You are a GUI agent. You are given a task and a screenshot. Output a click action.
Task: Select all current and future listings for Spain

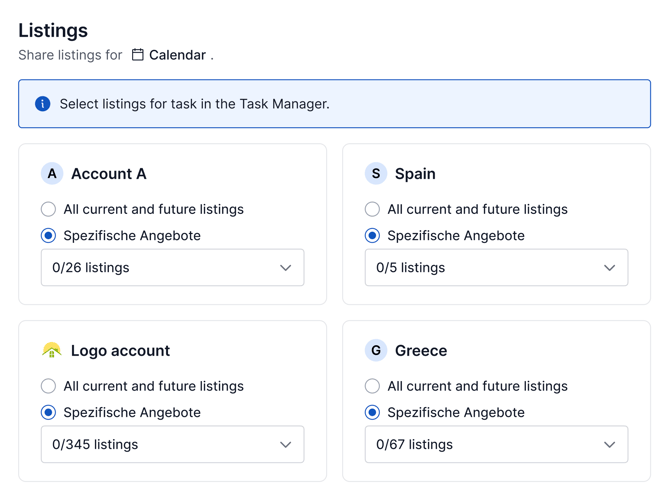click(372, 209)
